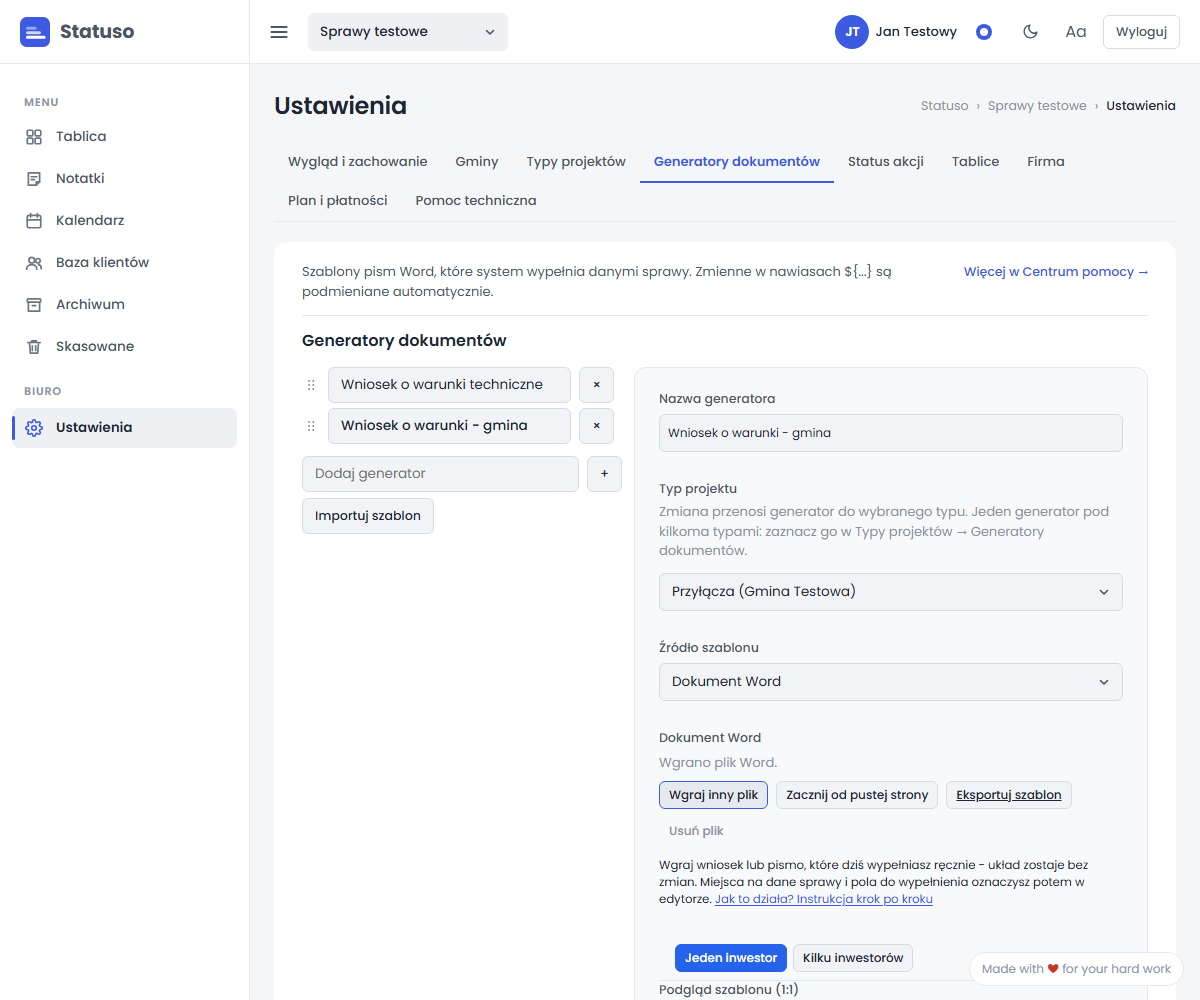The image size is (1200, 1000).
Task: Click the Wgraj inny plik button
Action: click(713, 796)
